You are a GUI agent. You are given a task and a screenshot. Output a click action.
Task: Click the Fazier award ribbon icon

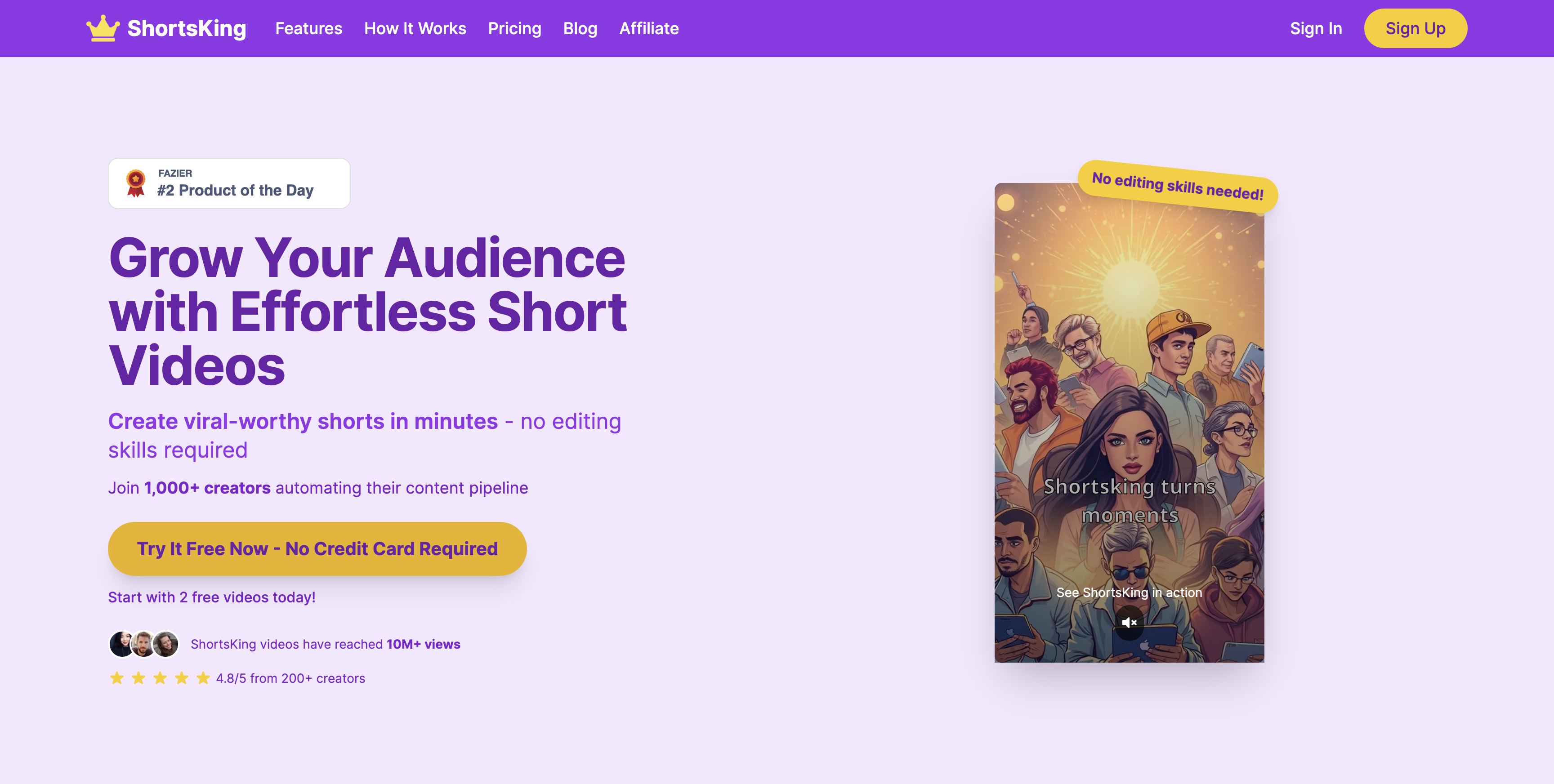[136, 183]
